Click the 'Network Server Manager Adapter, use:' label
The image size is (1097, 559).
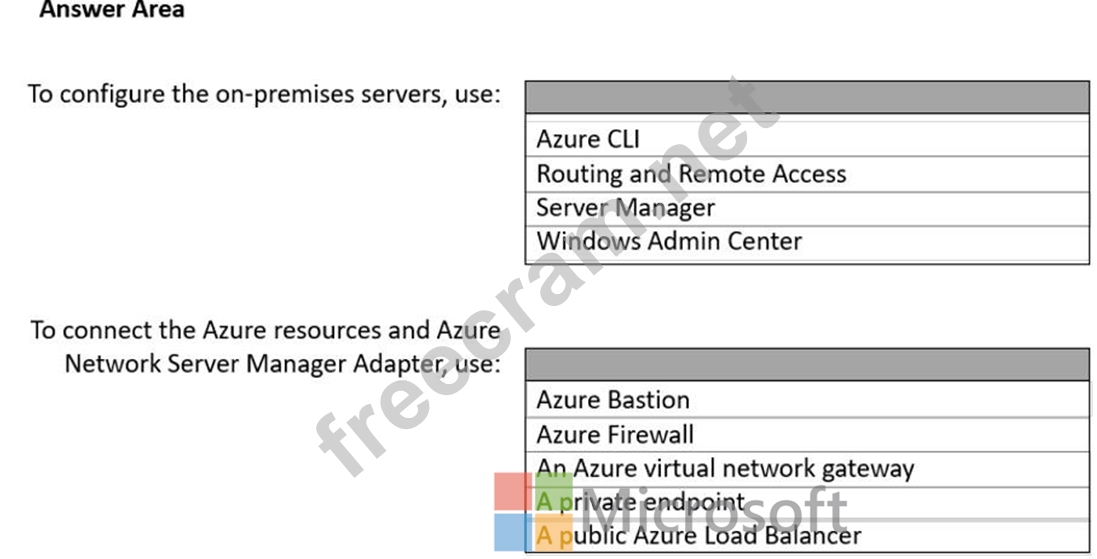pyautogui.click(x=281, y=363)
